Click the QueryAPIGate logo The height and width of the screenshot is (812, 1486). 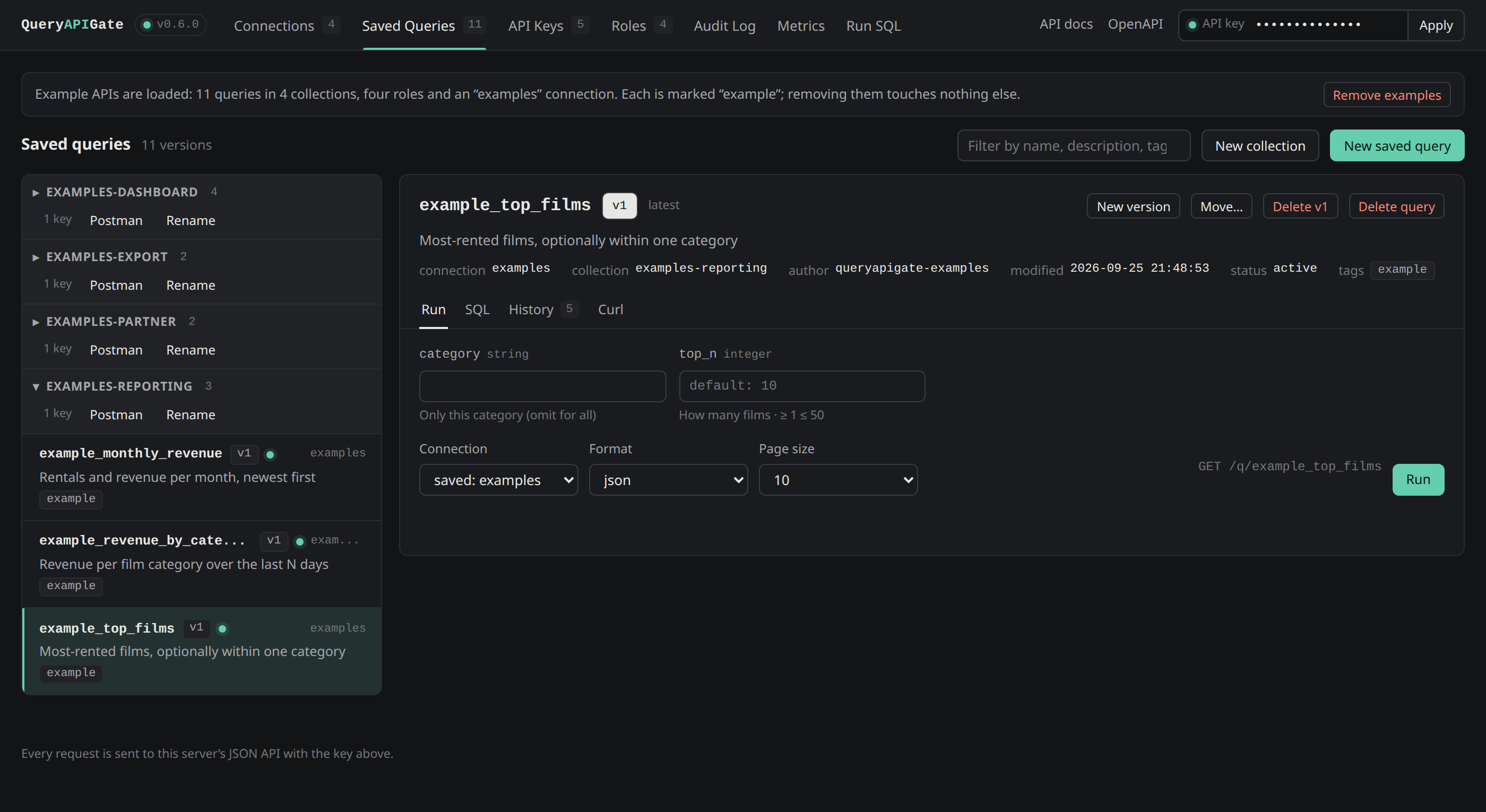(x=72, y=24)
